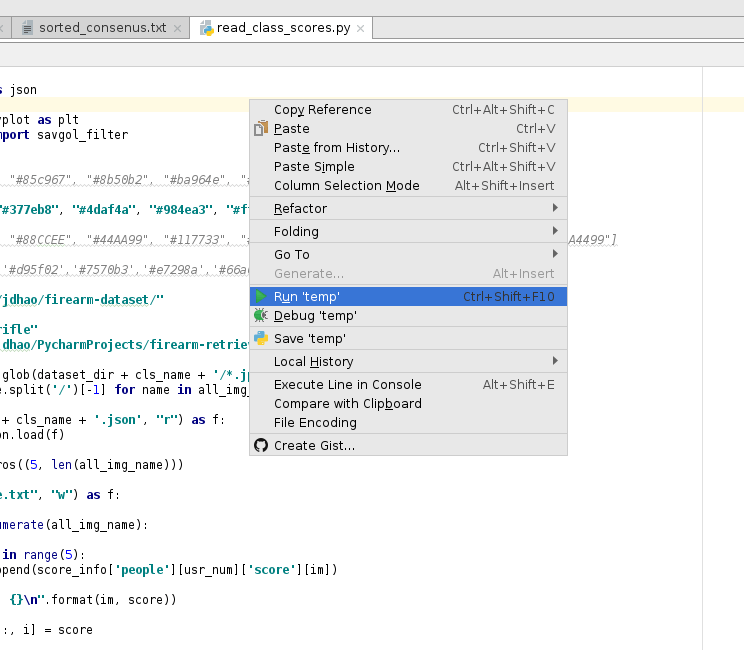Close the read_class_scores.py tab

tap(361, 28)
